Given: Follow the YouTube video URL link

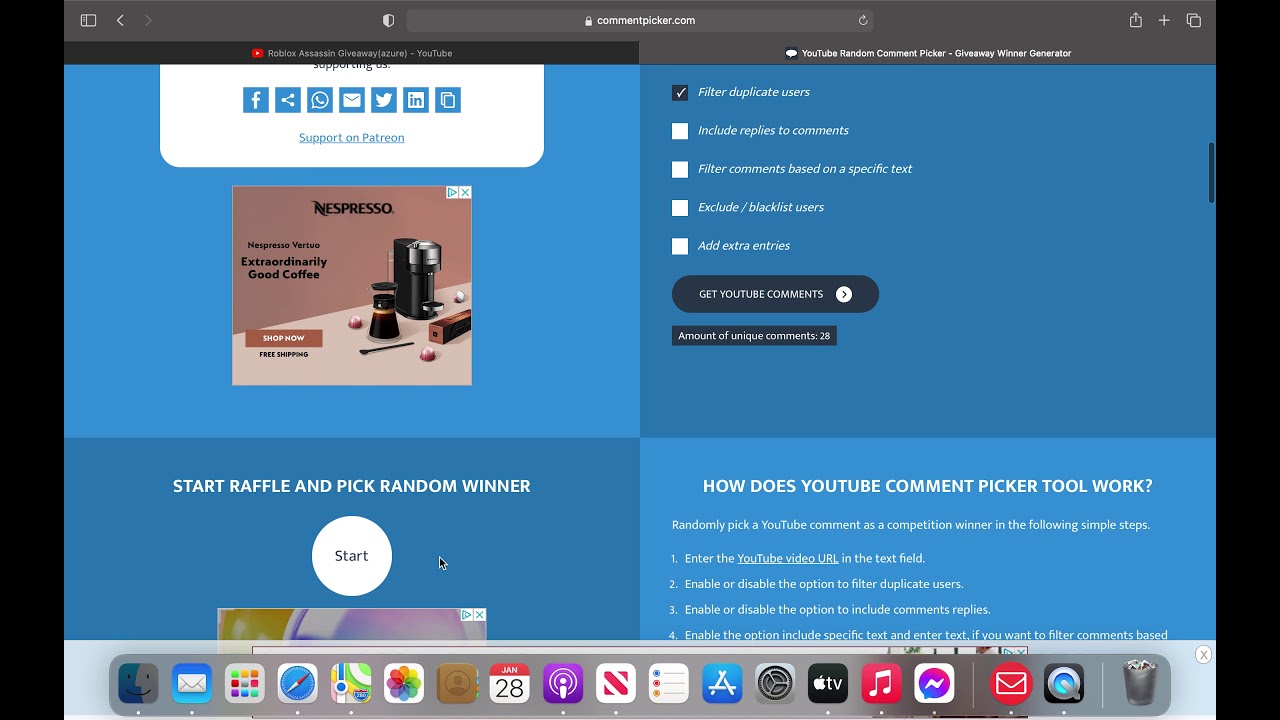Looking at the screenshot, I should [x=788, y=559].
